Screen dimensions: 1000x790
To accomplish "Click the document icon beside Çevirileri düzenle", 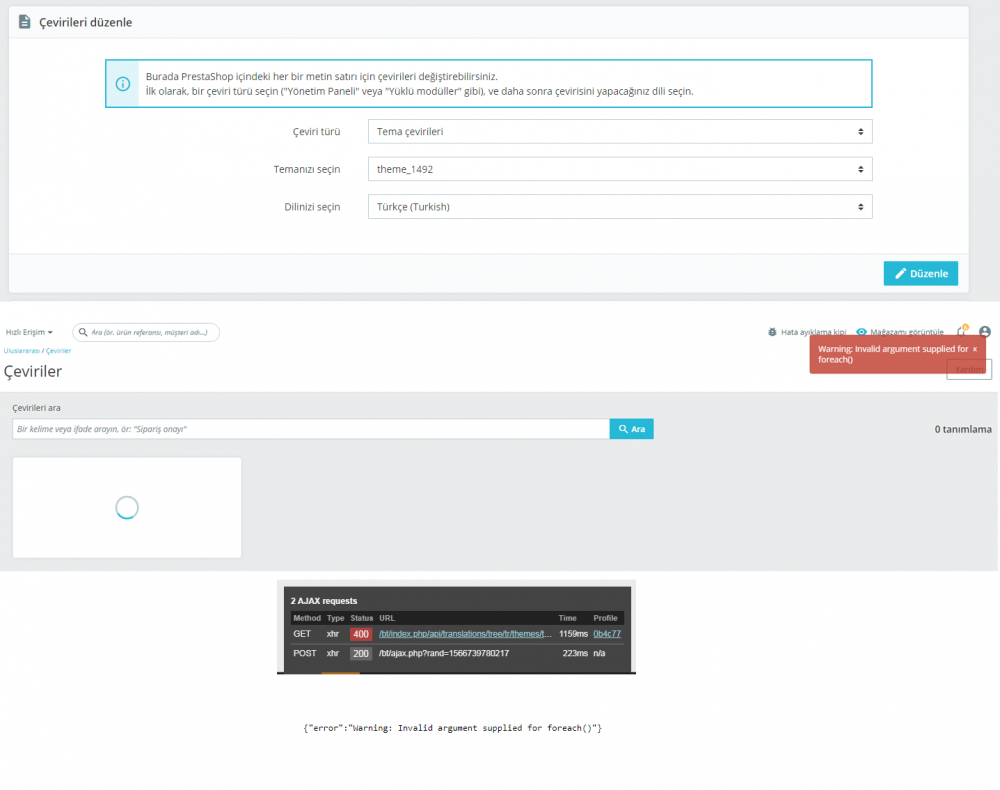I will (24, 22).
